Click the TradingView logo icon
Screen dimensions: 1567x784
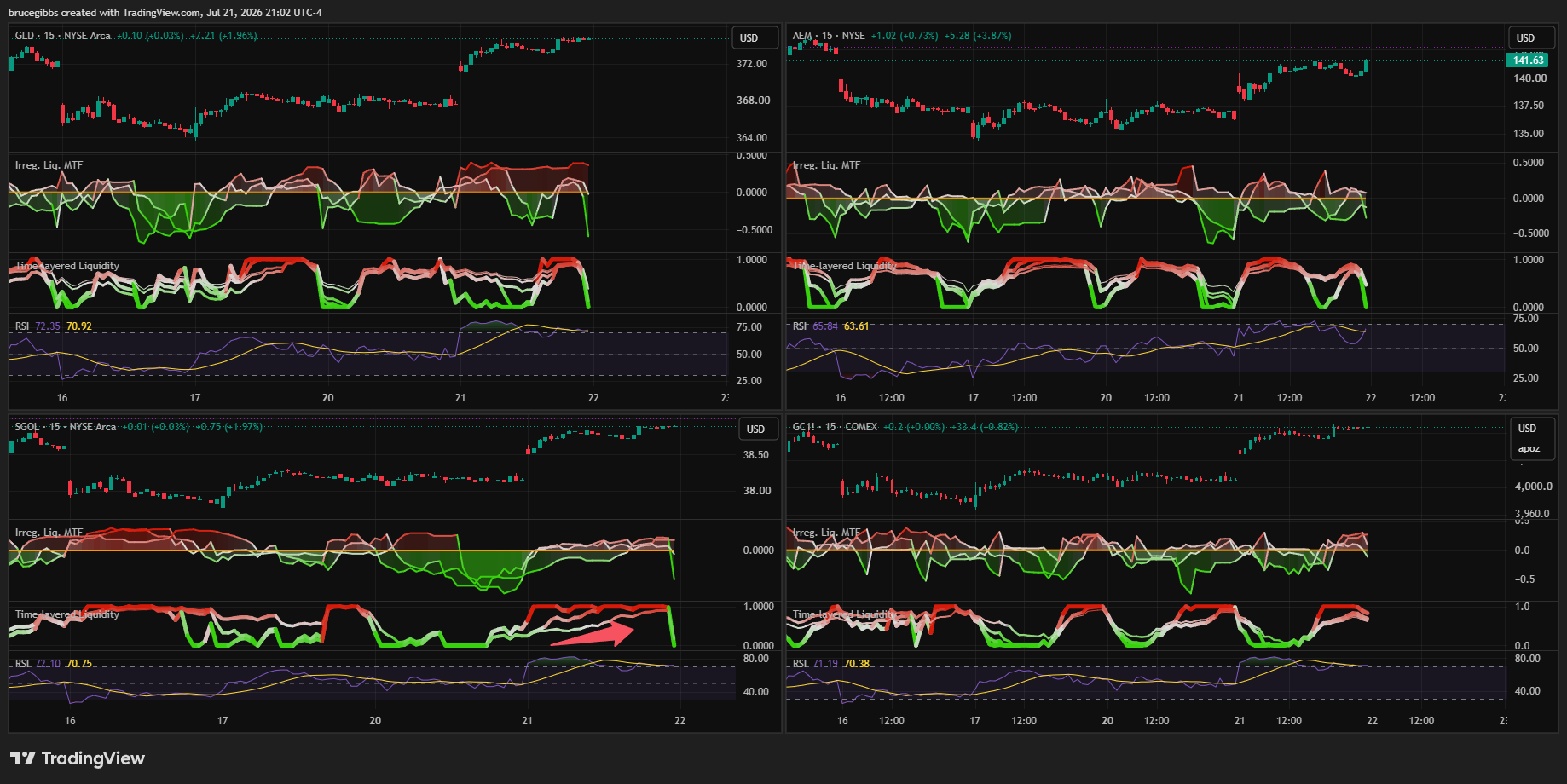22,758
